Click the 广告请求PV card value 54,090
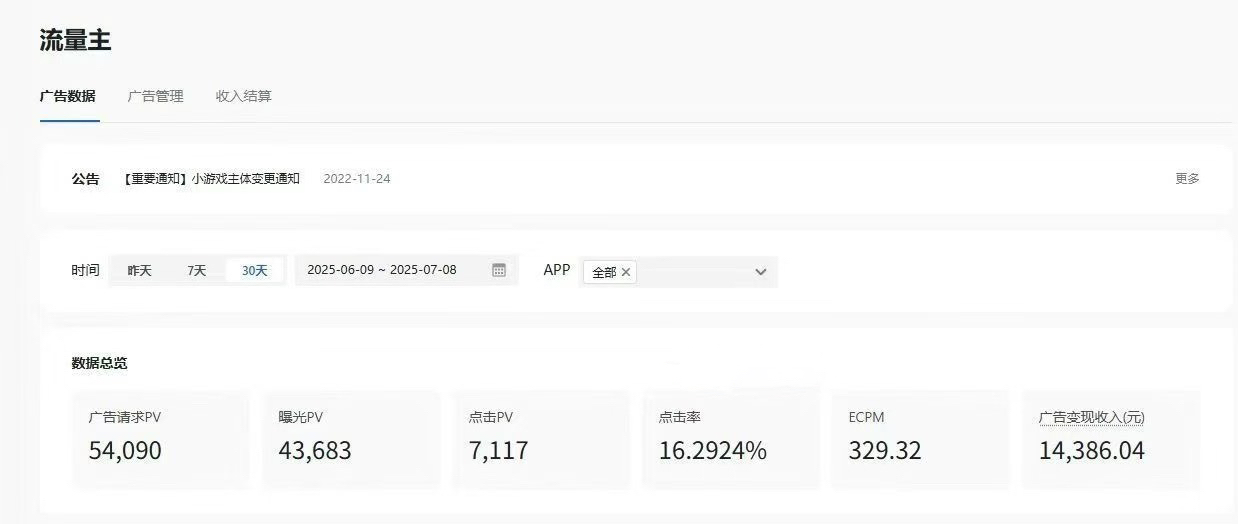1238x524 pixels. (125, 451)
